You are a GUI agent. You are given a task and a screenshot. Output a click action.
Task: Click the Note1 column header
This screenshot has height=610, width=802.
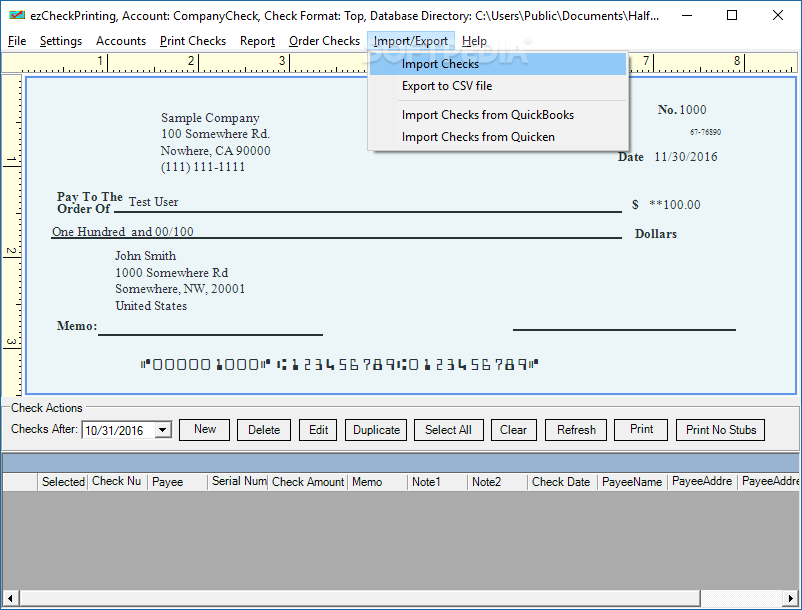(437, 482)
